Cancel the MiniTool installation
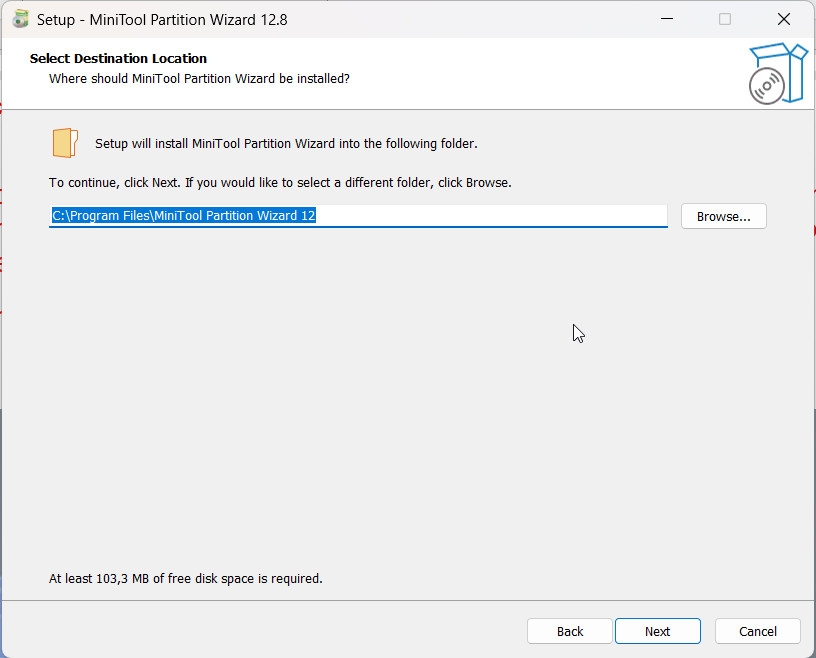 point(757,631)
